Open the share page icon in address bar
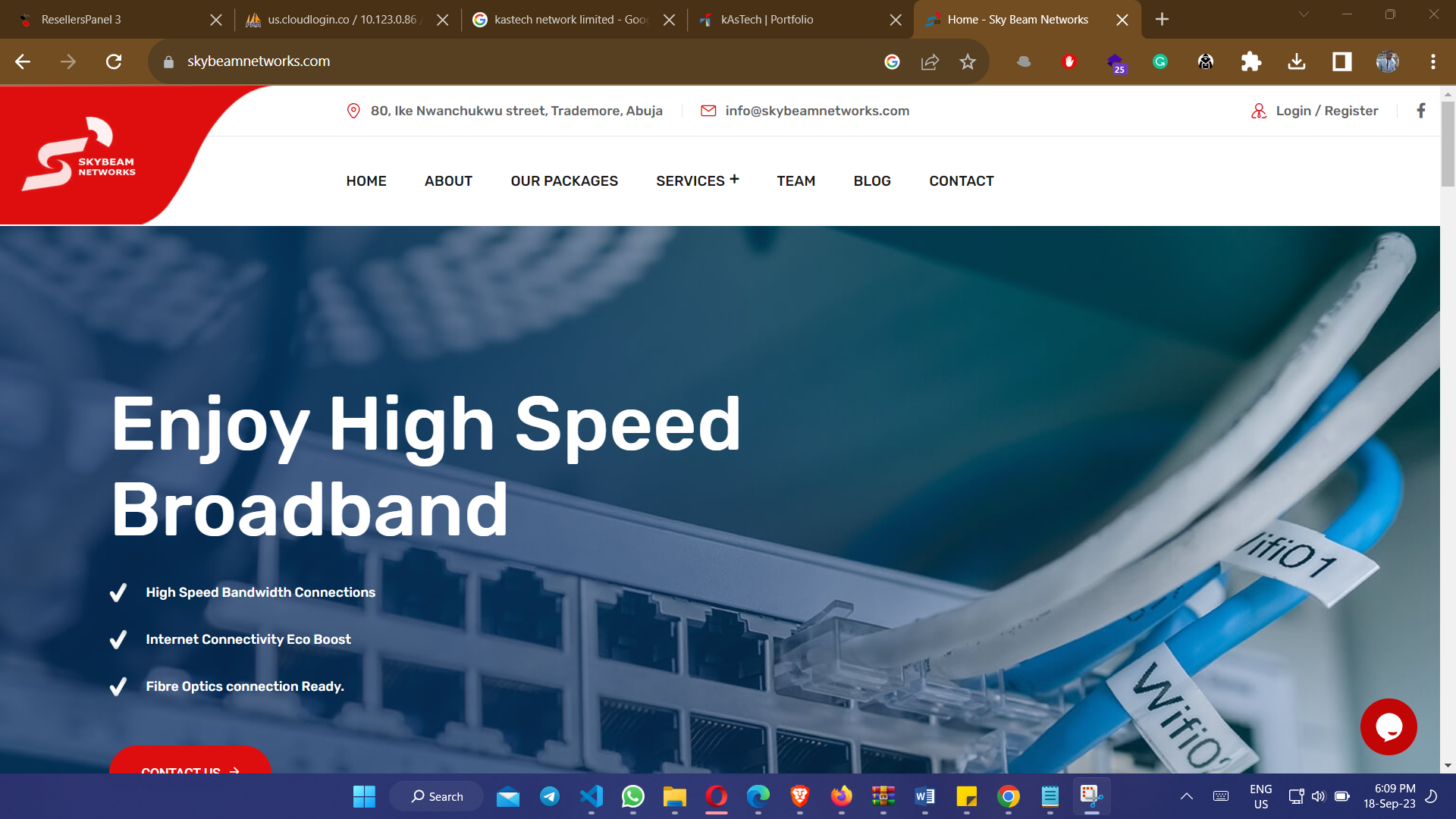The height and width of the screenshot is (819, 1456). tap(930, 61)
